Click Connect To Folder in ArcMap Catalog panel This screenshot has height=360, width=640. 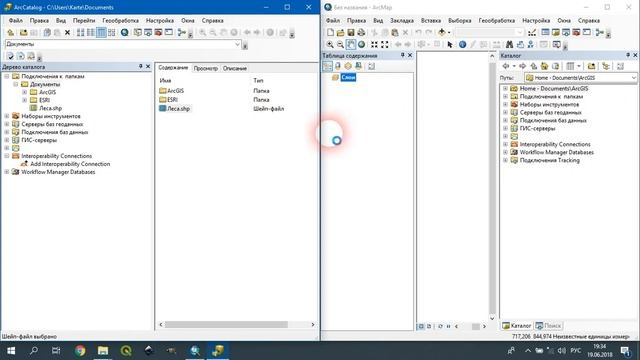(591, 66)
